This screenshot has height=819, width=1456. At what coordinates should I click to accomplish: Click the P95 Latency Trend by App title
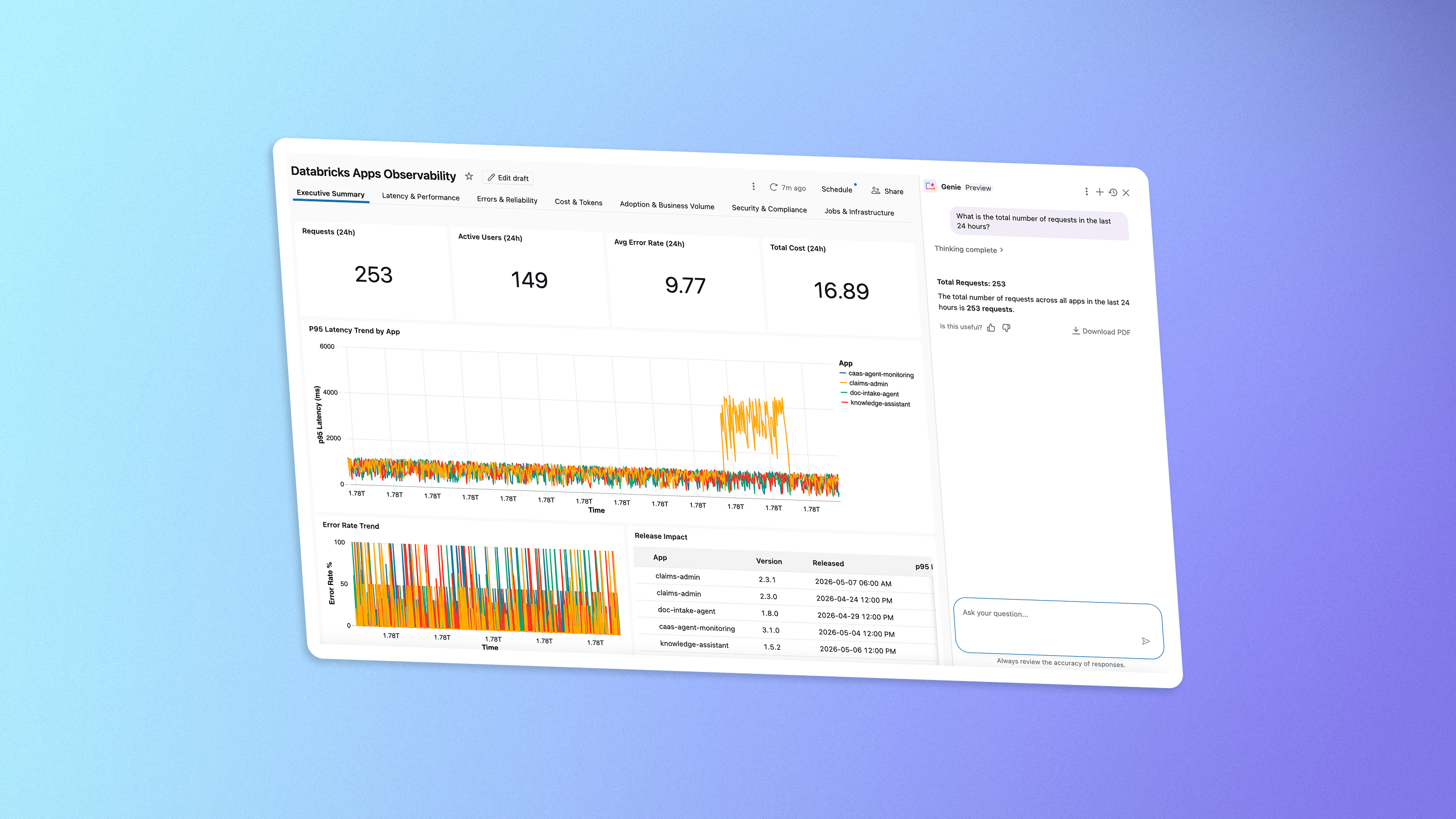354,331
